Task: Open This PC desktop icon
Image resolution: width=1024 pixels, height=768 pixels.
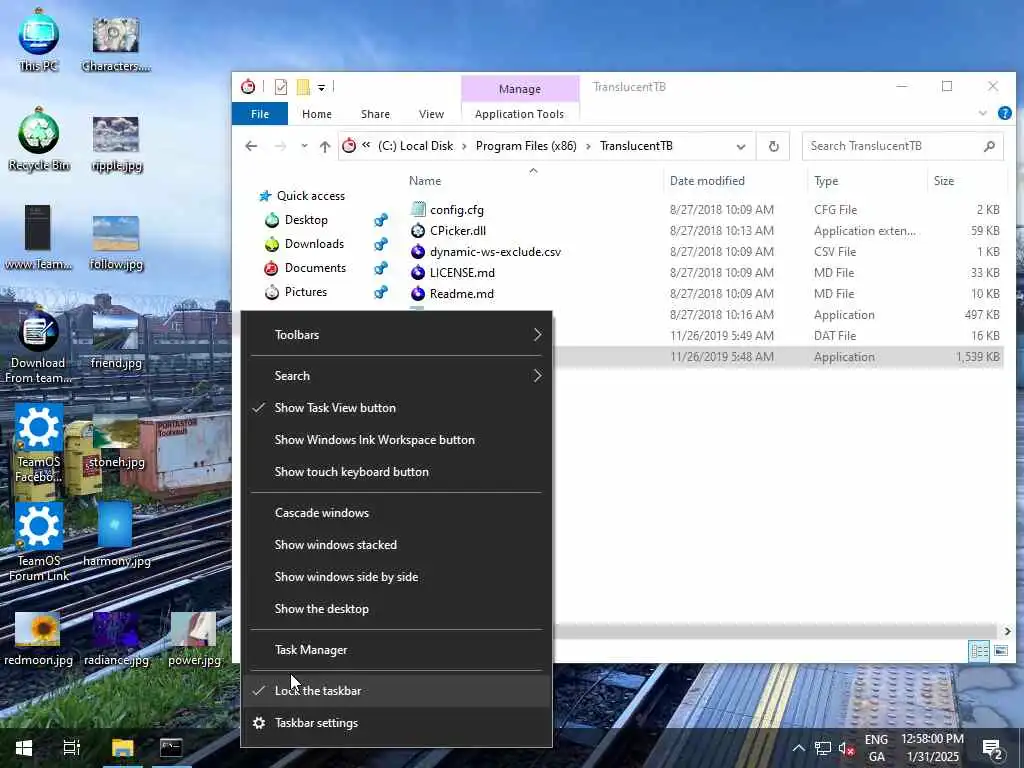Action: [38, 40]
